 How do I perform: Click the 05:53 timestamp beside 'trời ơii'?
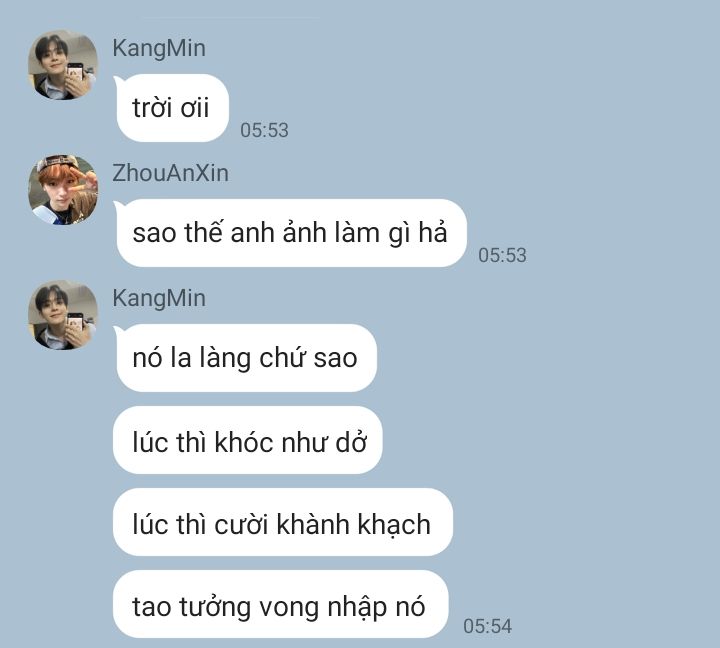(x=264, y=130)
